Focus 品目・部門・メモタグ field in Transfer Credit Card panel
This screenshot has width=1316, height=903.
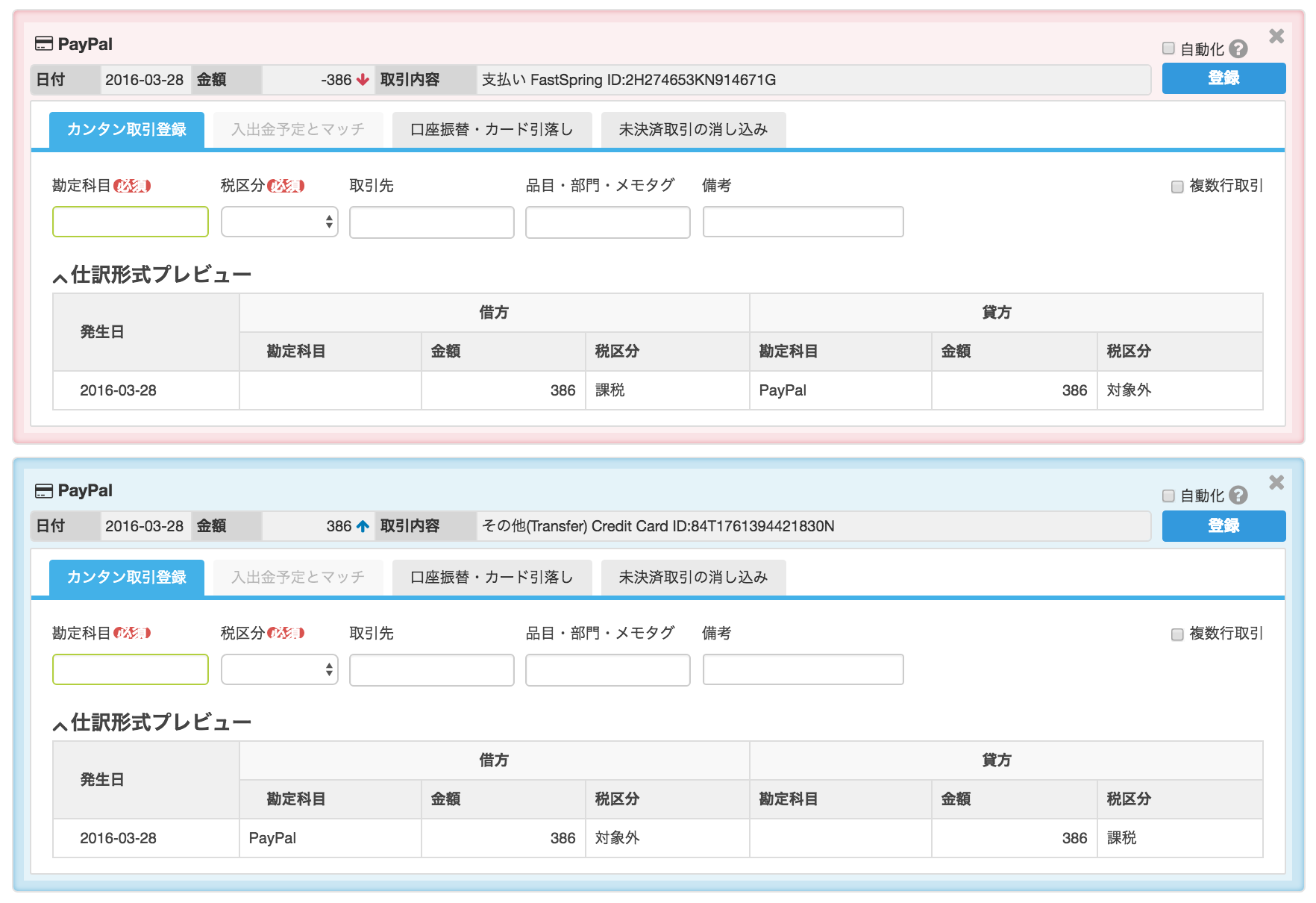point(608,670)
